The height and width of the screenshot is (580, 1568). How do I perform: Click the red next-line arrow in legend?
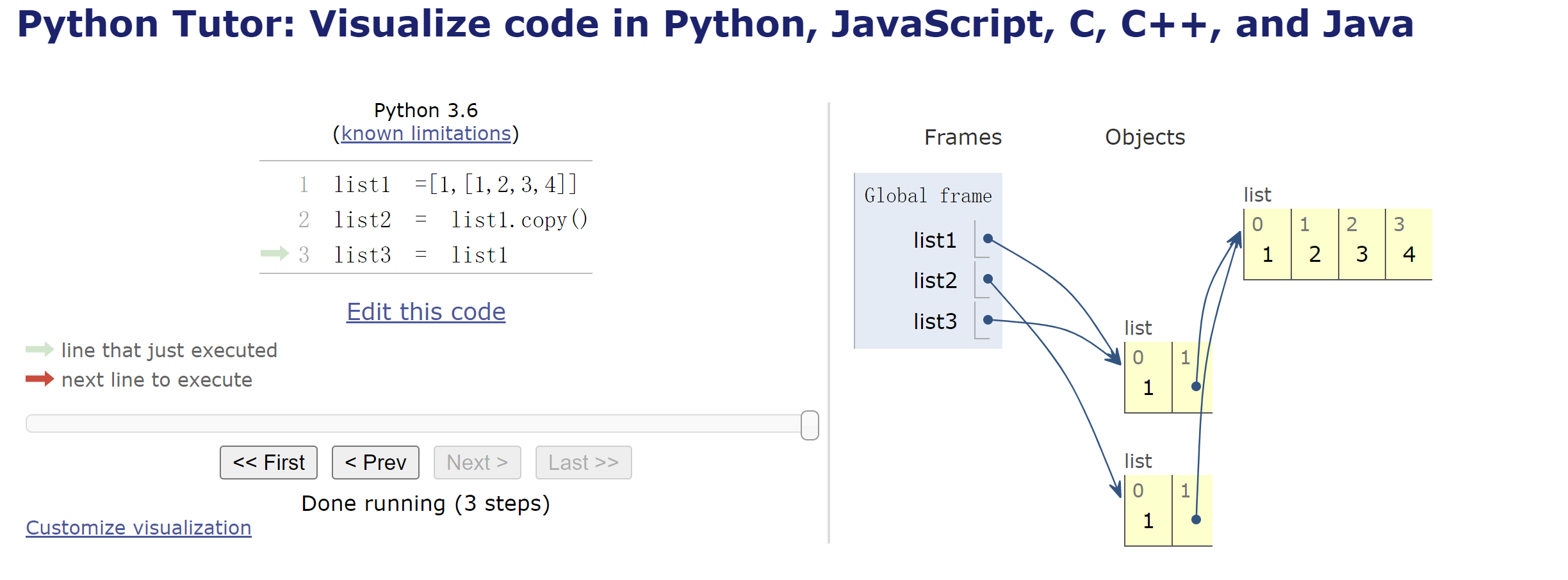coord(39,379)
